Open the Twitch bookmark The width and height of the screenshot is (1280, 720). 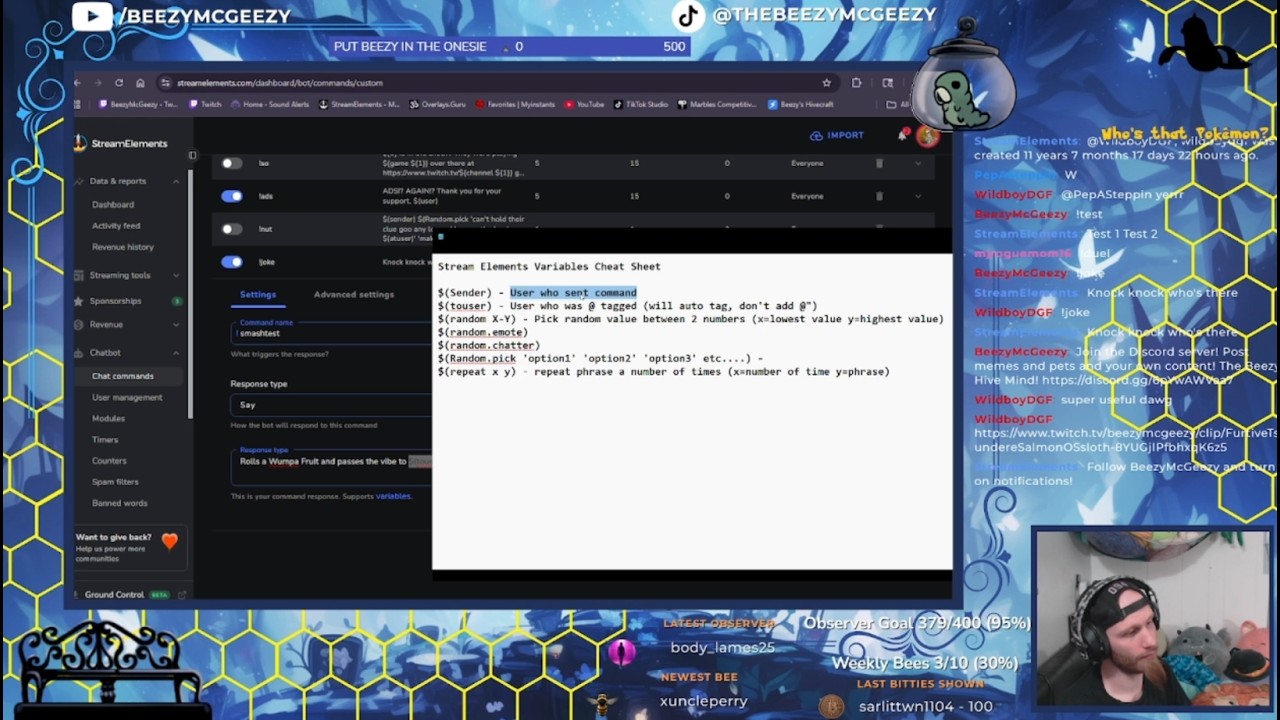(205, 104)
